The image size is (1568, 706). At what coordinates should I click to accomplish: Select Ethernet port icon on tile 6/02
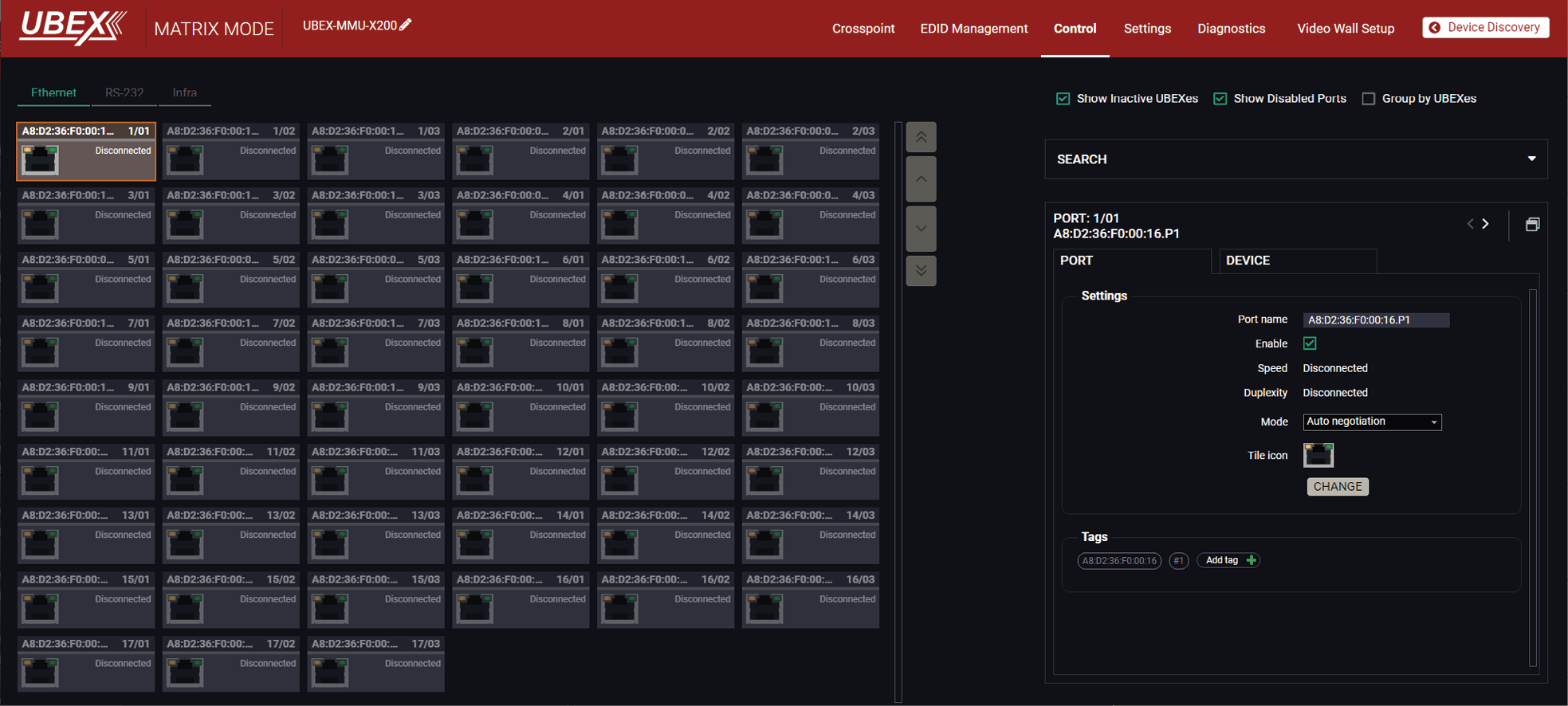[x=619, y=288]
